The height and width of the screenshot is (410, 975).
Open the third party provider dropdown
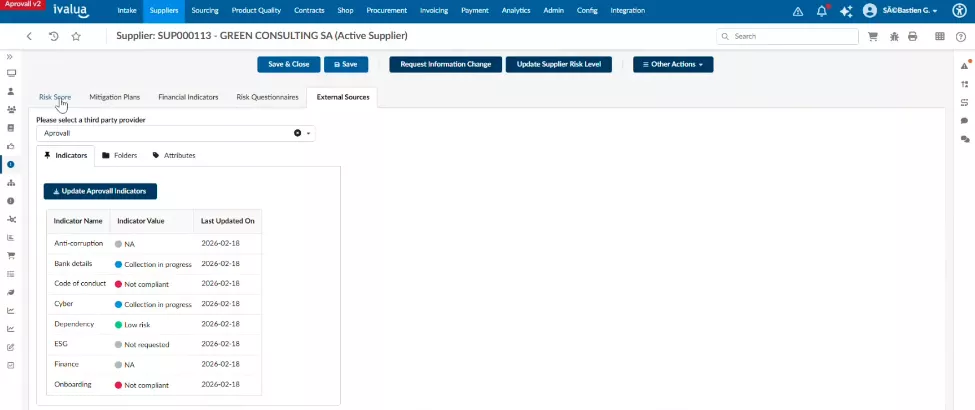[309, 133]
